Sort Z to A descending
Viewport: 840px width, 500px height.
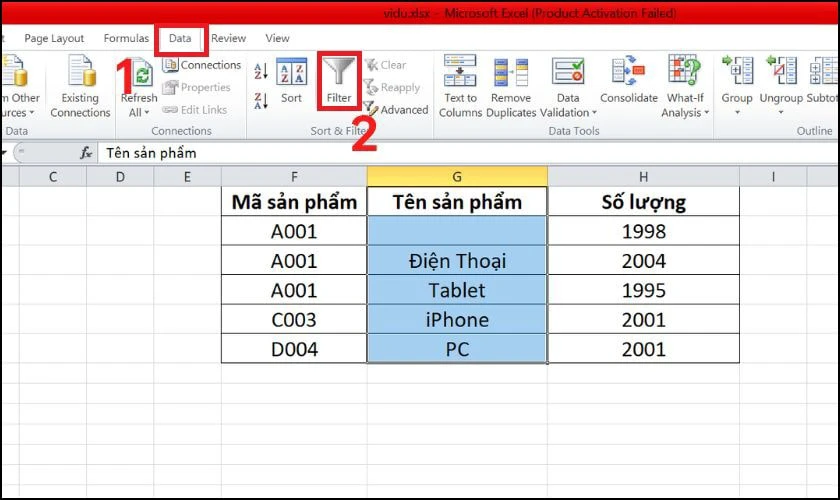click(x=261, y=101)
